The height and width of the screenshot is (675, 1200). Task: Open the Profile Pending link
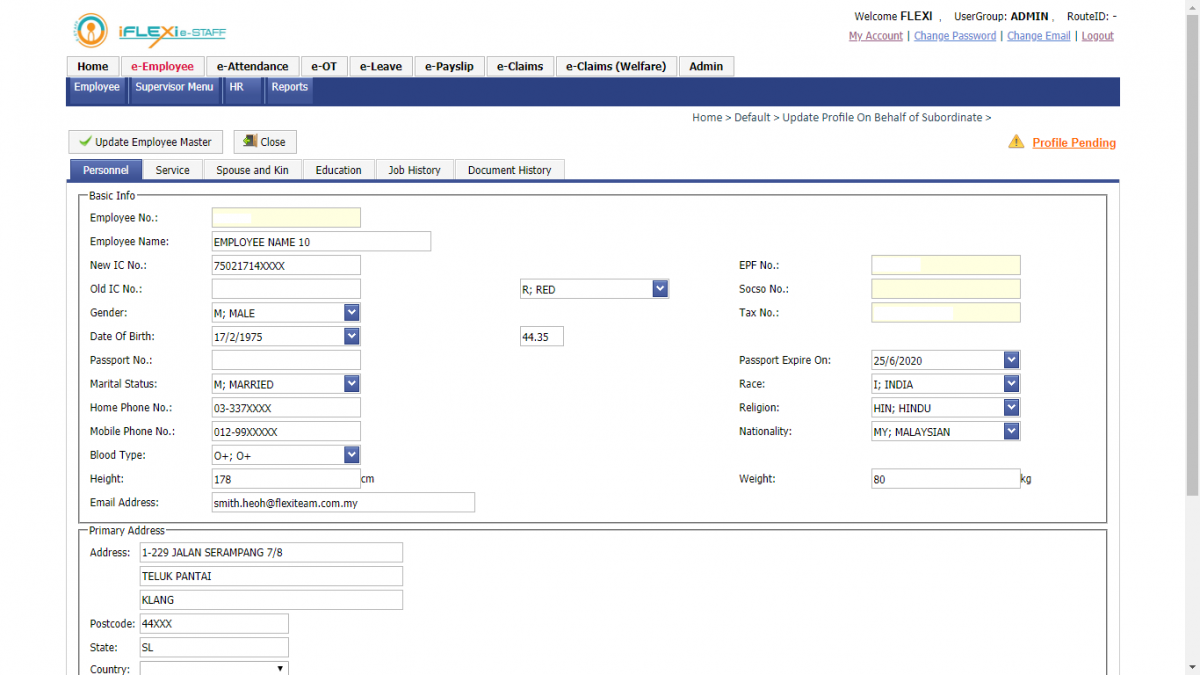coord(1074,143)
